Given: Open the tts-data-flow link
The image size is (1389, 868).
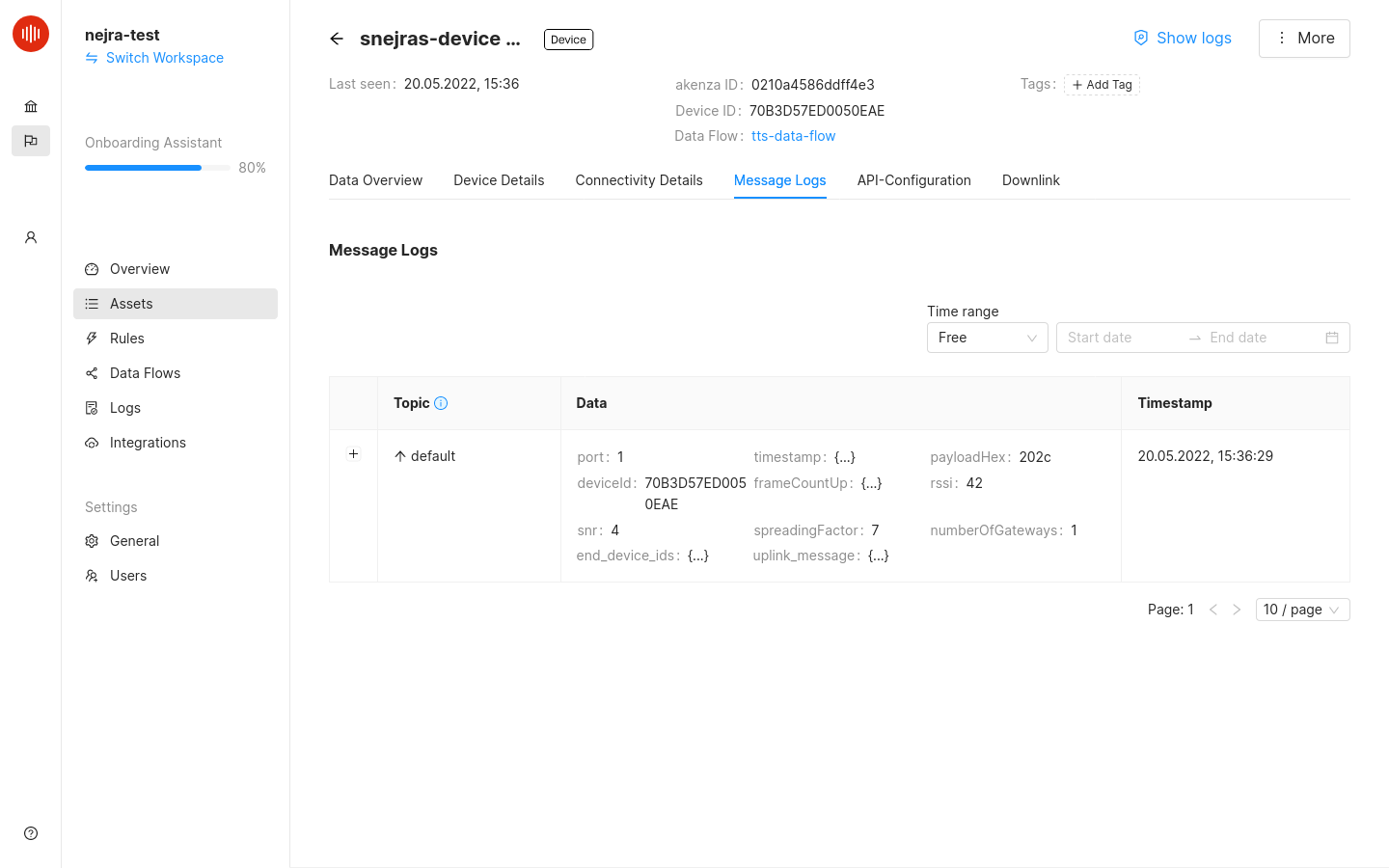Looking at the screenshot, I should 793,136.
